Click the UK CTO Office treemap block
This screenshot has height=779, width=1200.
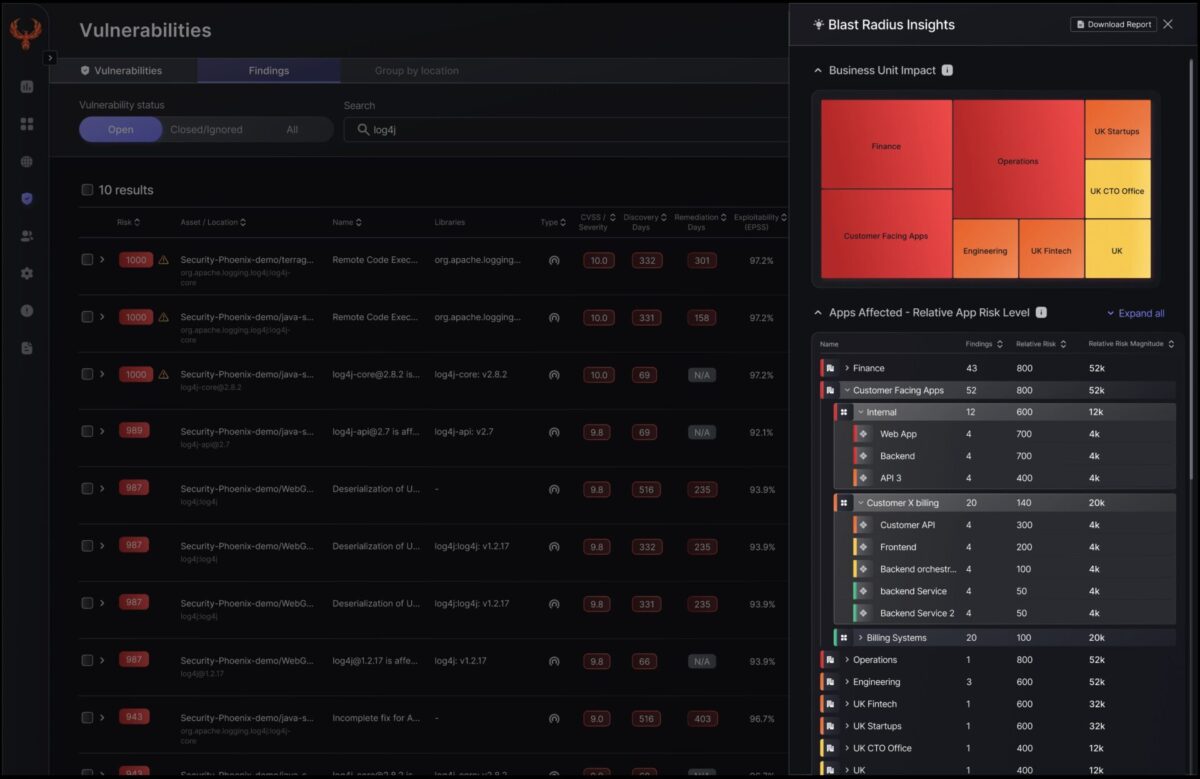(x=1117, y=190)
